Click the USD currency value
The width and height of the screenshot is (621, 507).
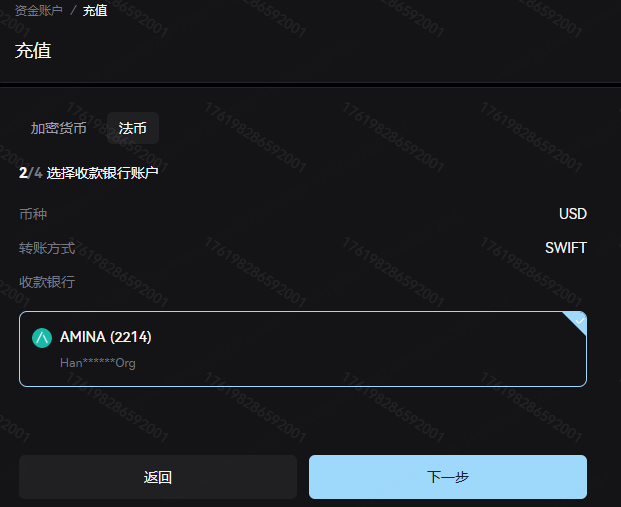tap(573, 214)
